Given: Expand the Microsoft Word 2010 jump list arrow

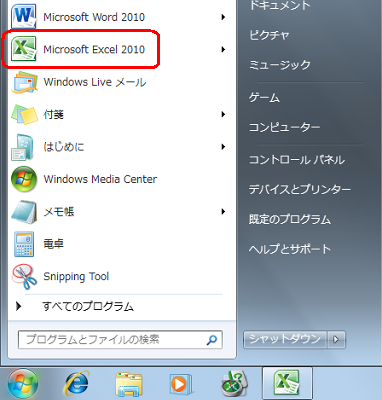Looking at the screenshot, I should pyautogui.click(x=223, y=17).
